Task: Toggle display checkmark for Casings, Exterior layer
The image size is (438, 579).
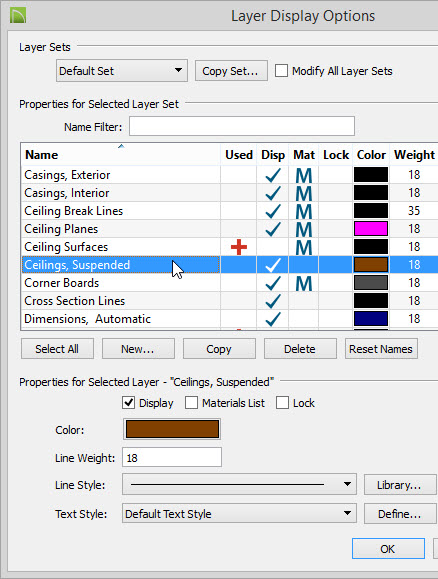Action: pos(273,175)
